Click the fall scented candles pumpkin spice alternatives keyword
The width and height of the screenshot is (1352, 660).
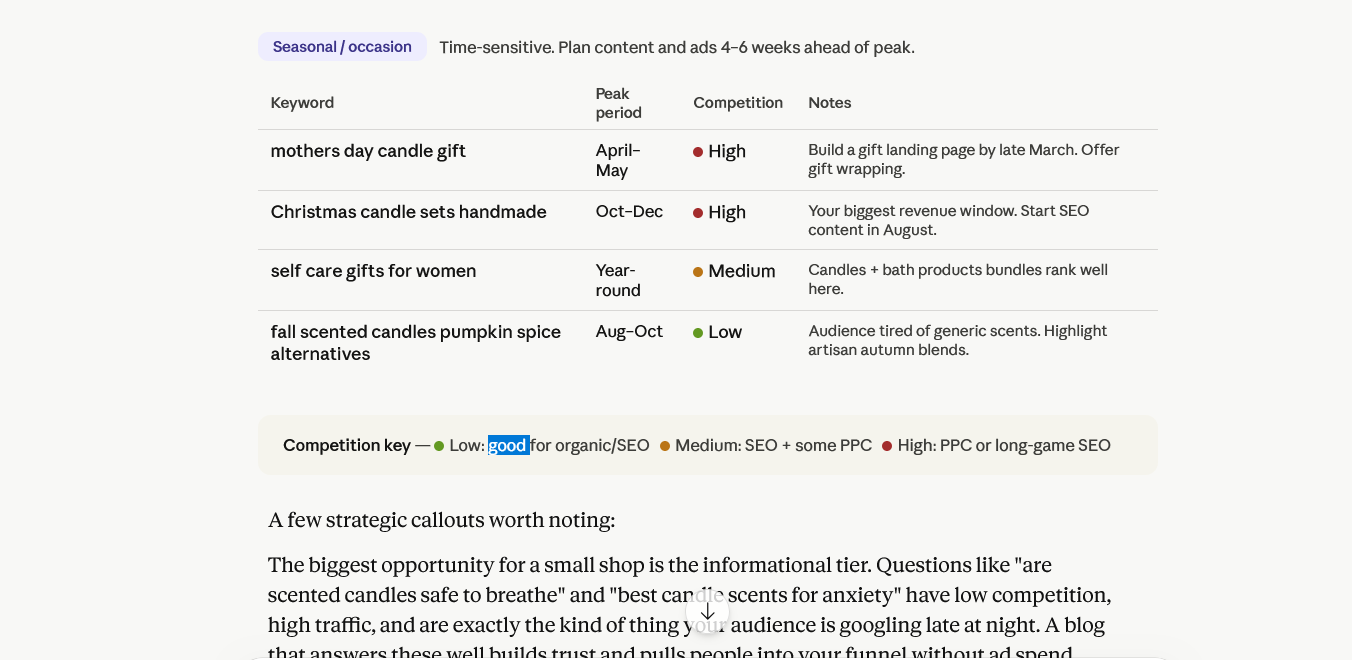[416, 343]
